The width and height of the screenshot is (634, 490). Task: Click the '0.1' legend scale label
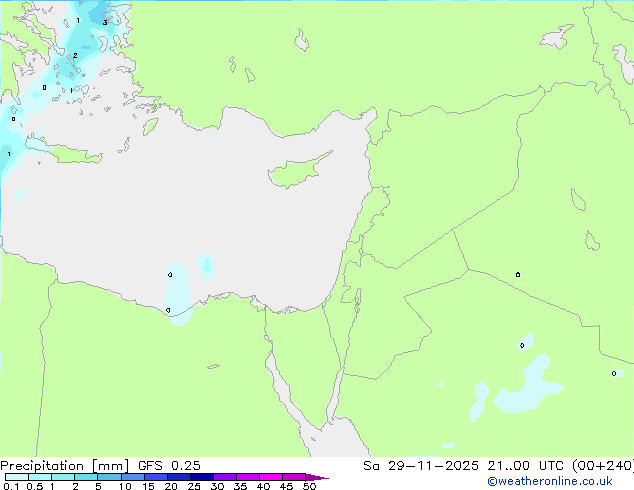[11, 486]
